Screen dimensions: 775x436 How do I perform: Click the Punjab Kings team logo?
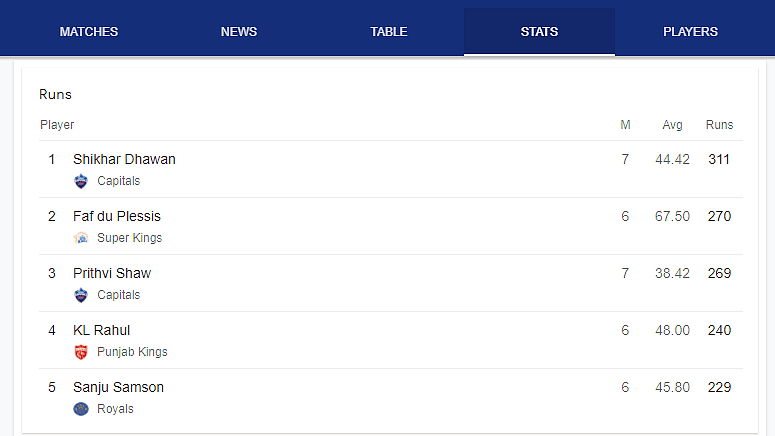(81, 352)
